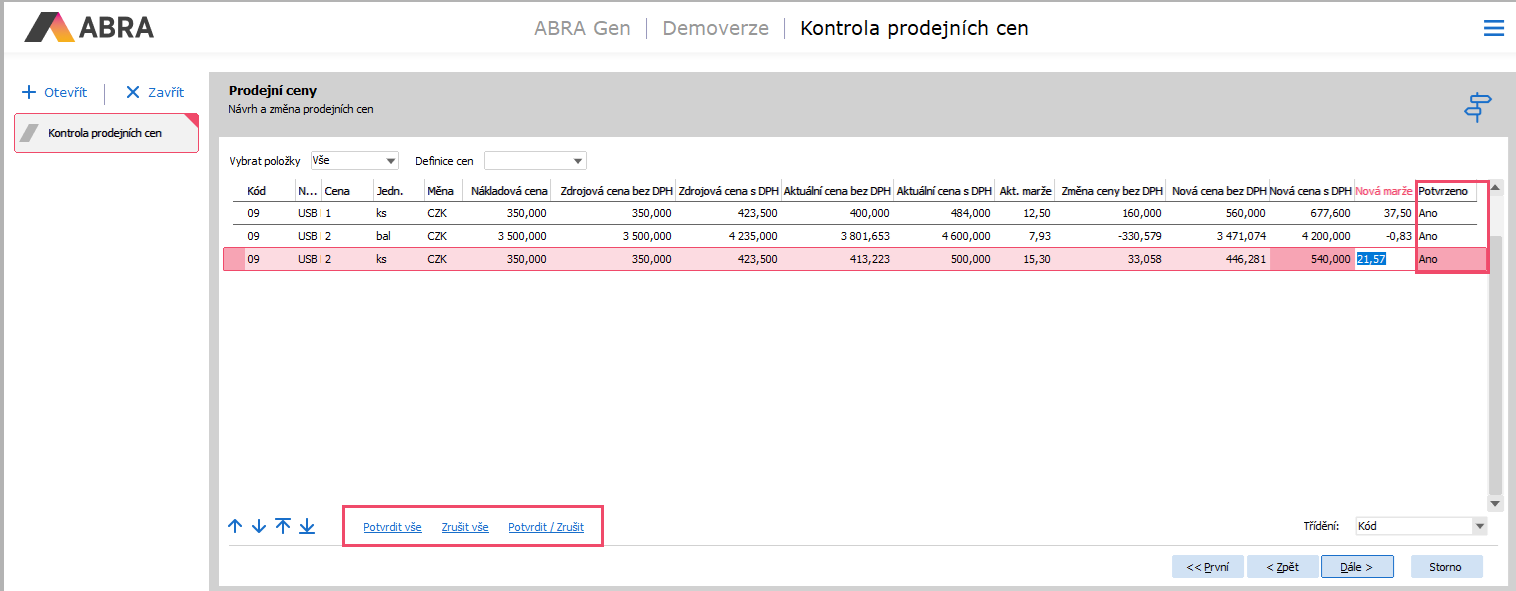Image resolution: width=1516 pixels, height=591 pixels.
Task: Open the hamburger main menu
Action: (x=1493, y=28)
